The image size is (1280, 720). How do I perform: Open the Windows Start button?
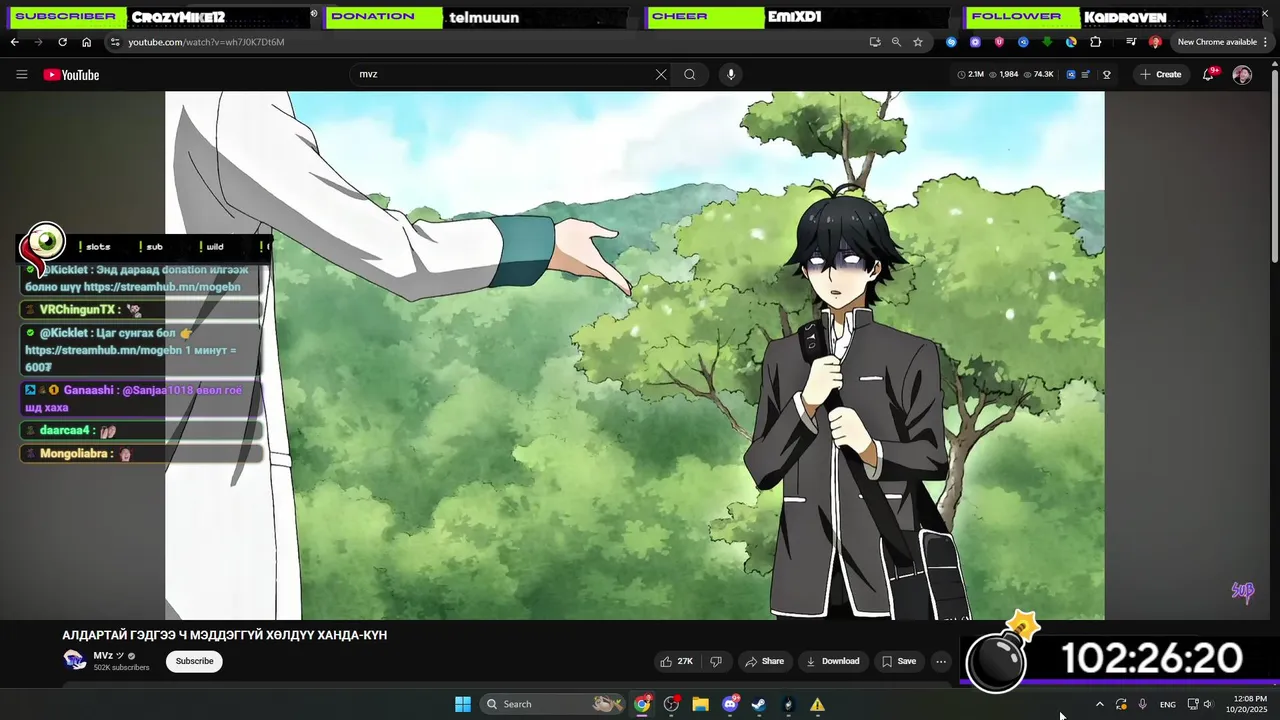tap(463, 704)
